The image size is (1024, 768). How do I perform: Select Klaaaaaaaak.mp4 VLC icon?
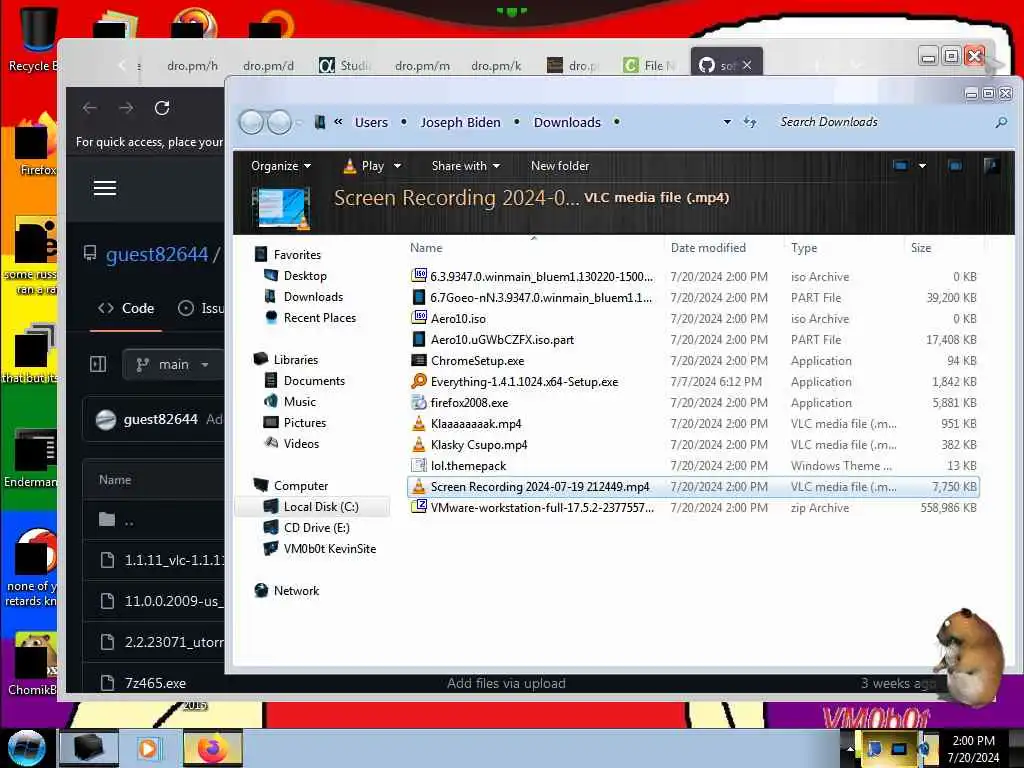[419, 423]
